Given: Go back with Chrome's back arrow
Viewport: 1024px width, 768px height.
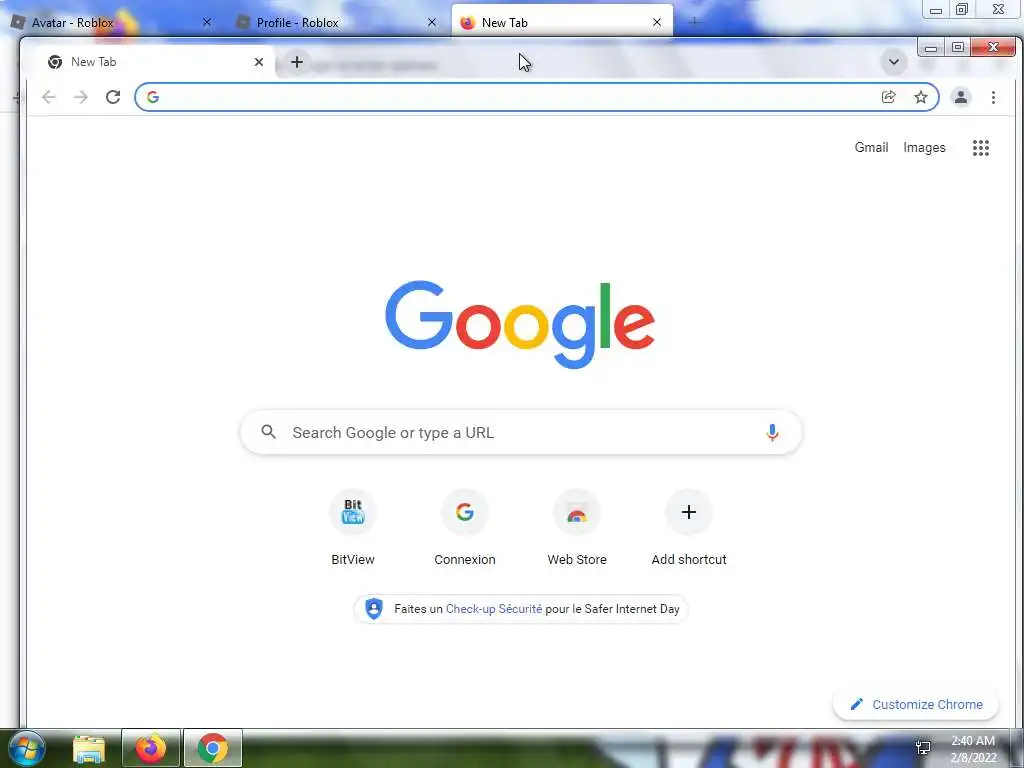Looking at the screenshot, I should pyautogui.click(x=49, y=97).
